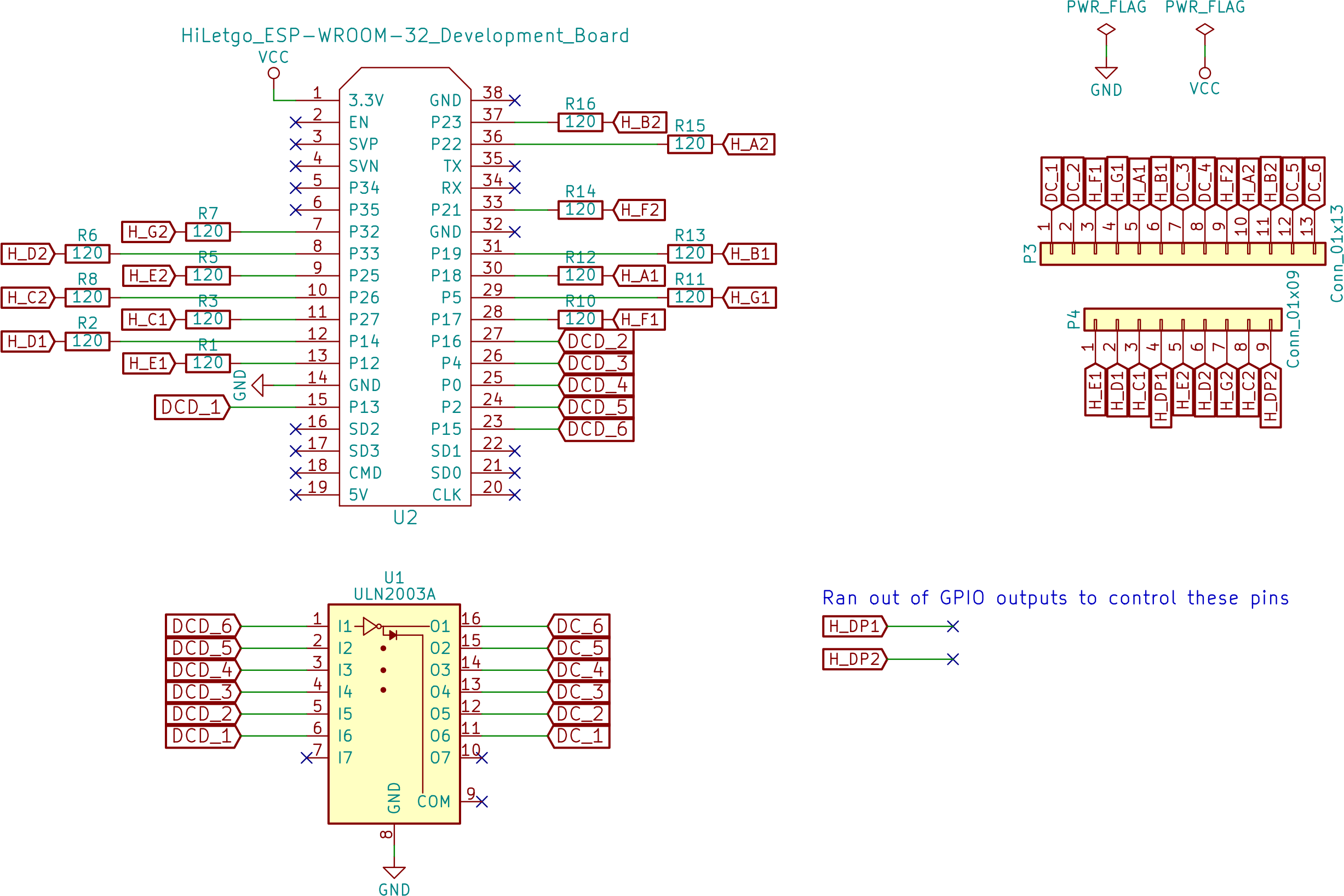This screenshot has width=1344, height=896.
Task: Select the U2 reference designator
Action: click(x=405, y=518)
